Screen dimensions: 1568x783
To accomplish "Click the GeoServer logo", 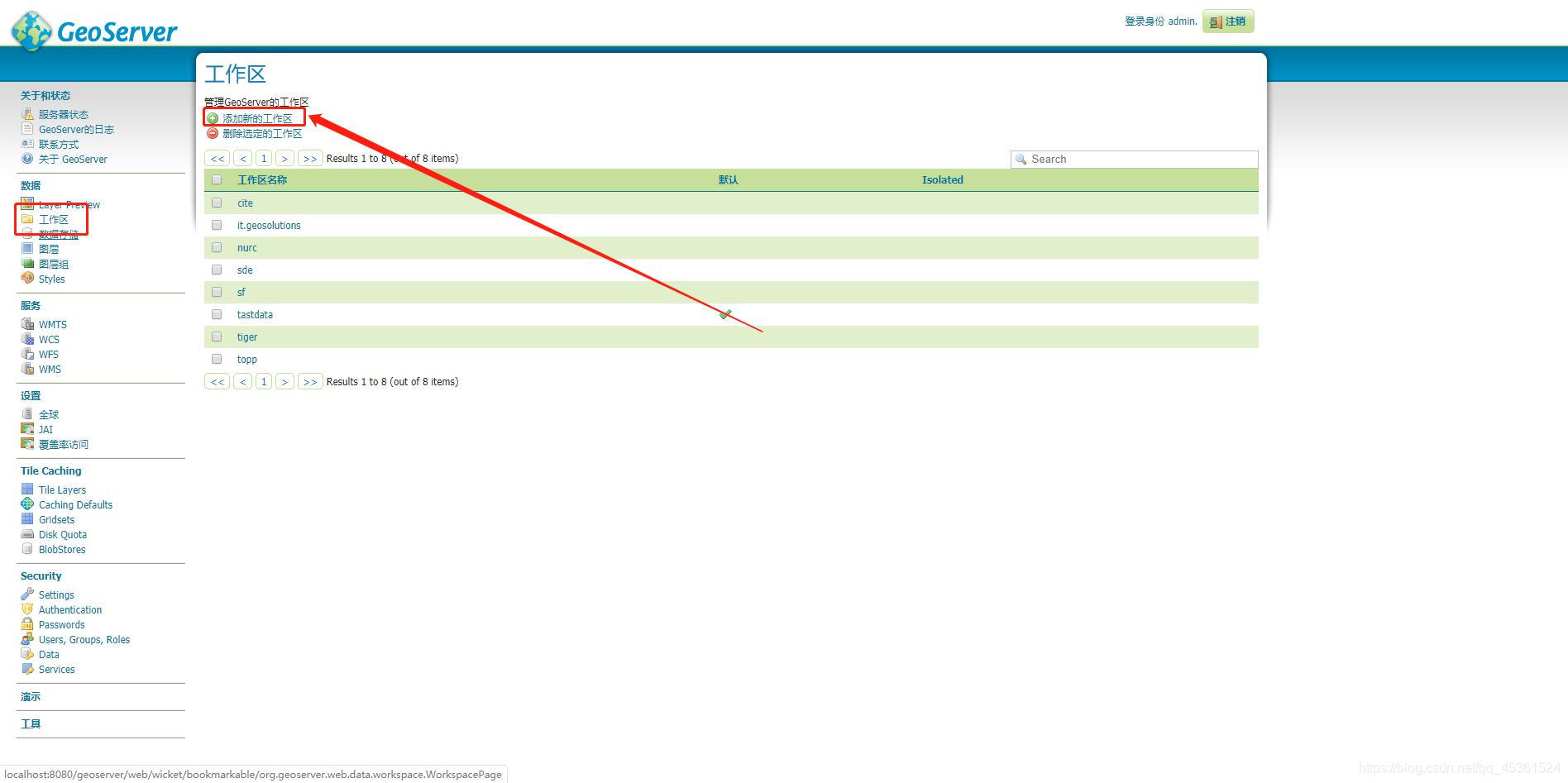I will point(94,31).
